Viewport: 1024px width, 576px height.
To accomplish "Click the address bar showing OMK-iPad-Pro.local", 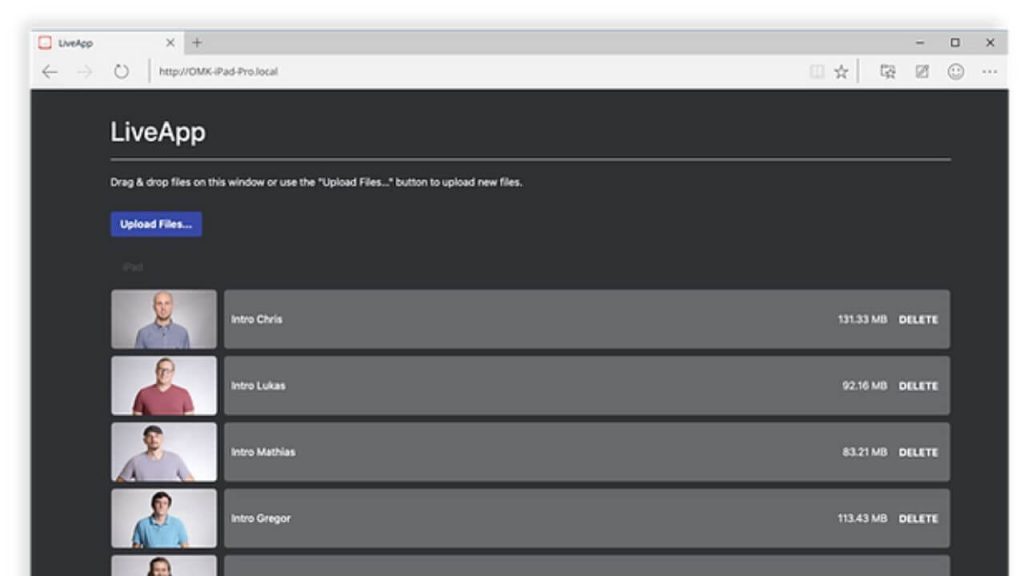I will tap(470, 72).
